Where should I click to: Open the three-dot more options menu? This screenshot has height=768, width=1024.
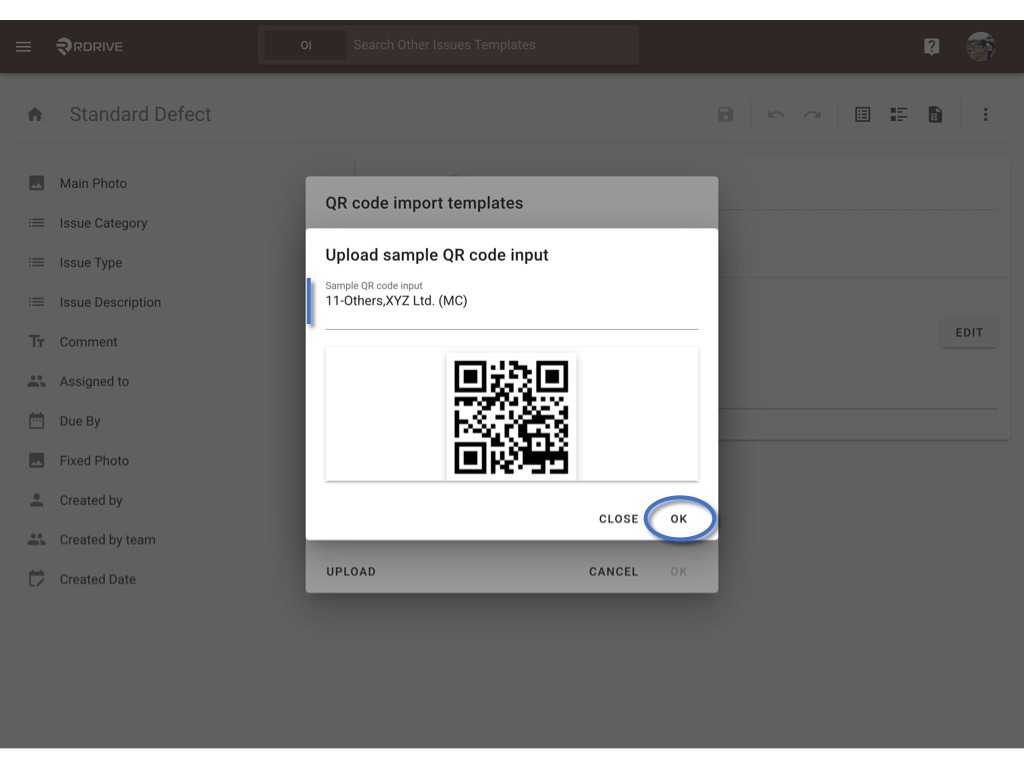click(x=985, y=115)
